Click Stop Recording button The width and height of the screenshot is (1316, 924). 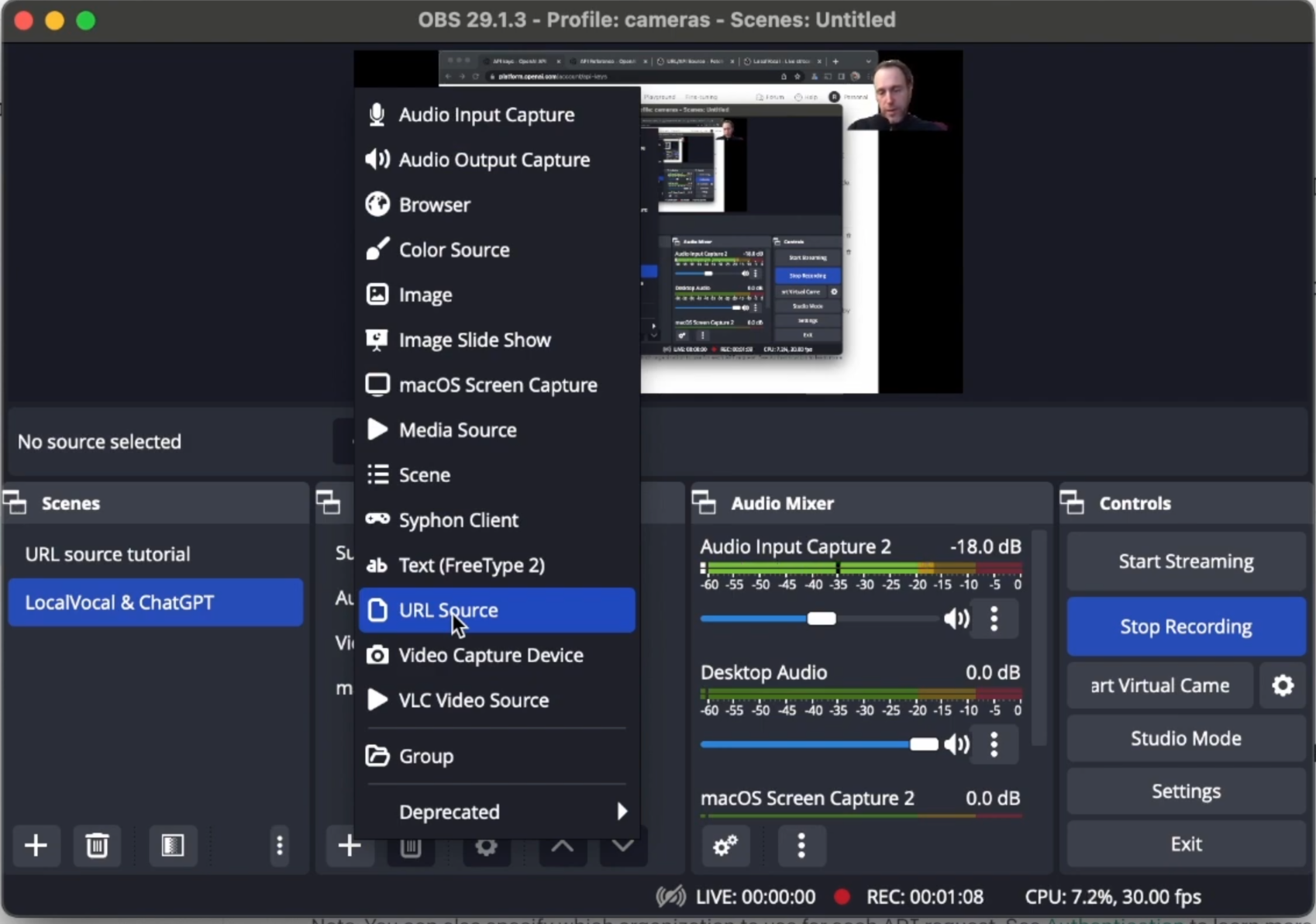(x=1186, y=626)
